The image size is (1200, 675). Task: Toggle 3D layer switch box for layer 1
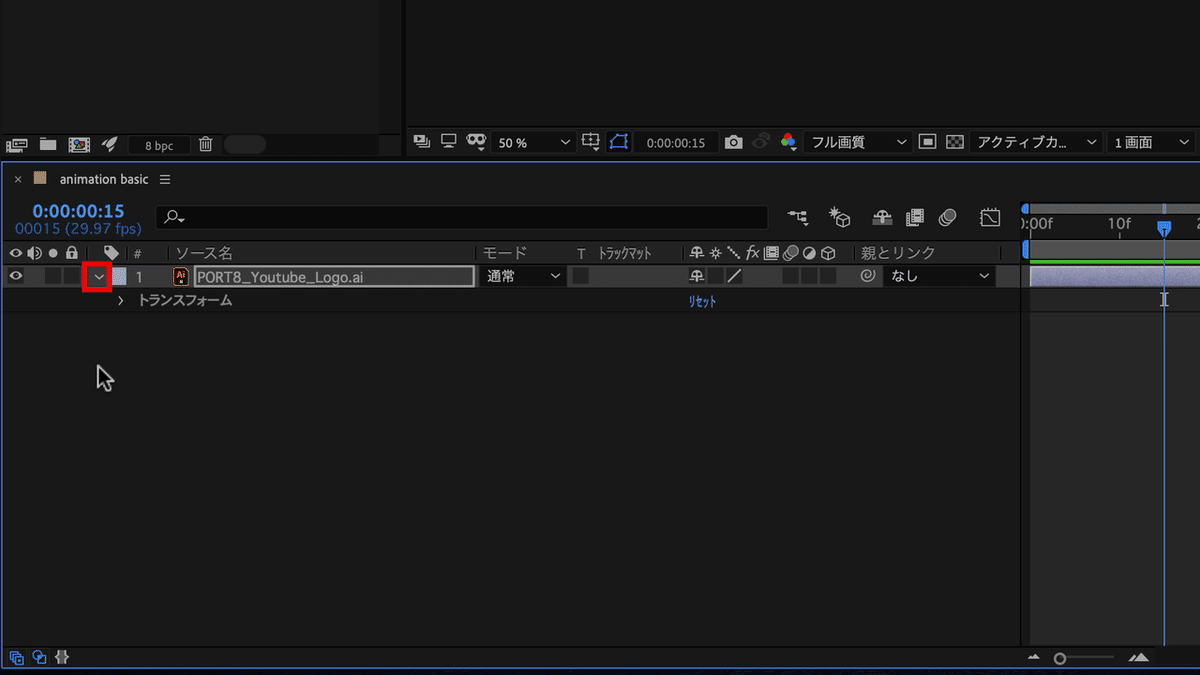tap(828, 276)
